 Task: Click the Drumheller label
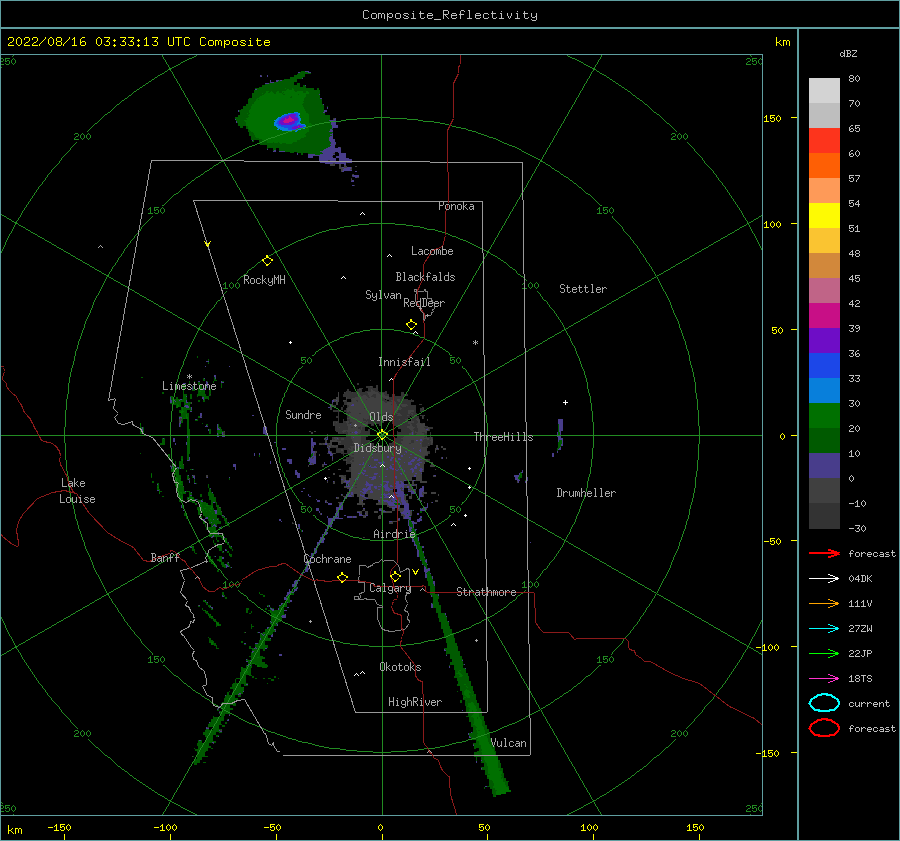coord(586,493)
